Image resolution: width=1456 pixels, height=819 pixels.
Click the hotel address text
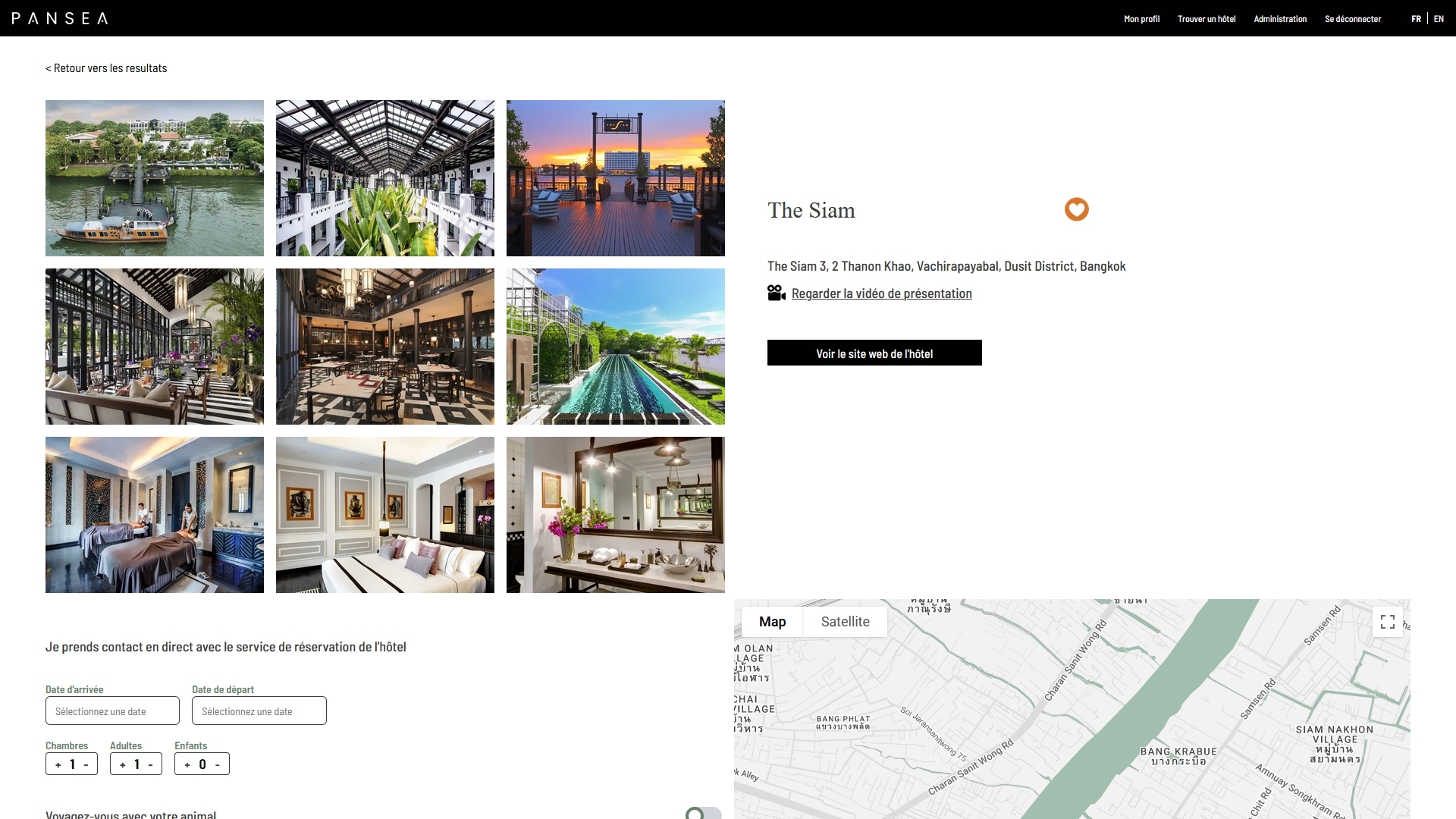[946, 266]
